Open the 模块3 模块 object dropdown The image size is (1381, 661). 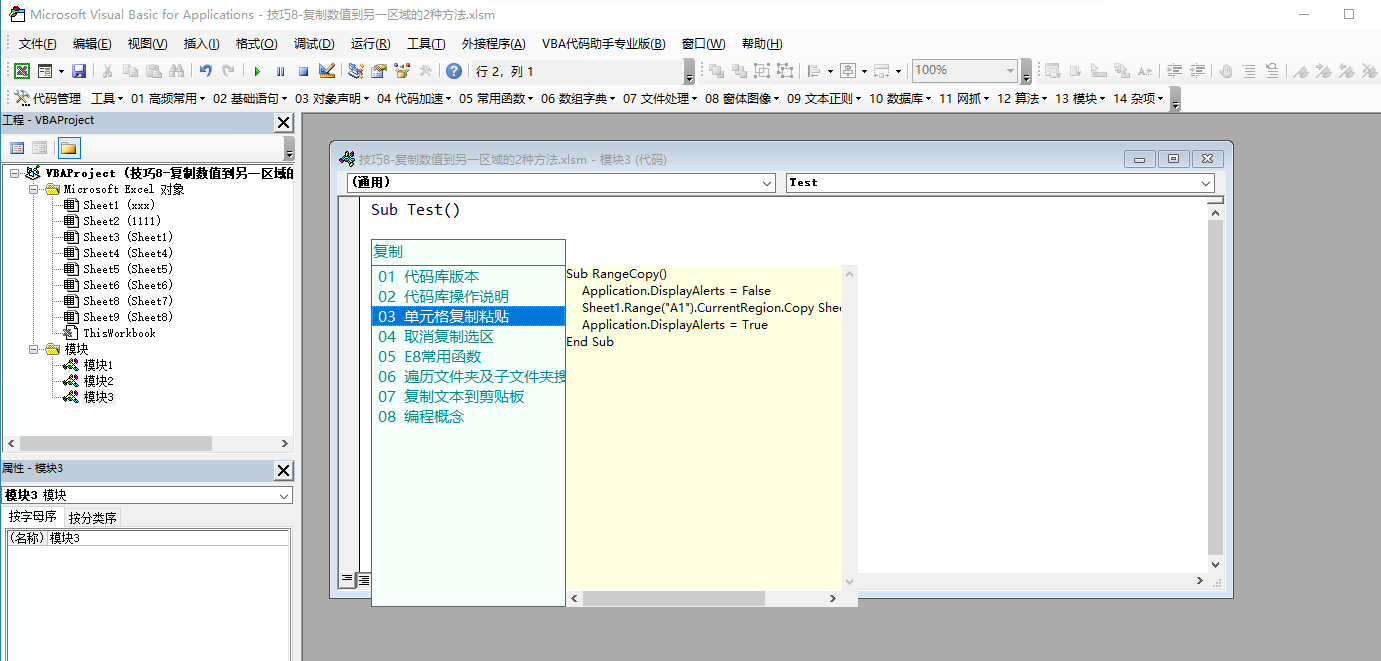[x=284, y=496]
